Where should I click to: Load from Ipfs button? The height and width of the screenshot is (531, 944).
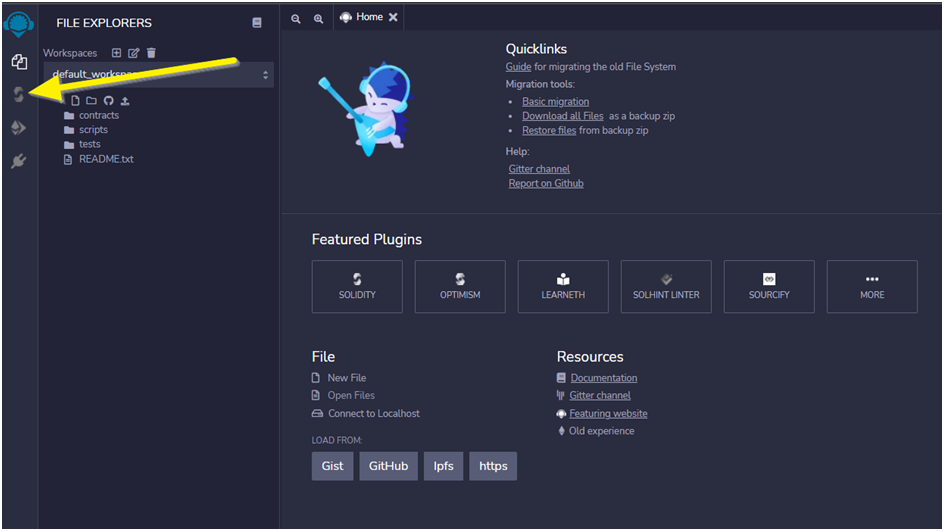coord(444,466)
